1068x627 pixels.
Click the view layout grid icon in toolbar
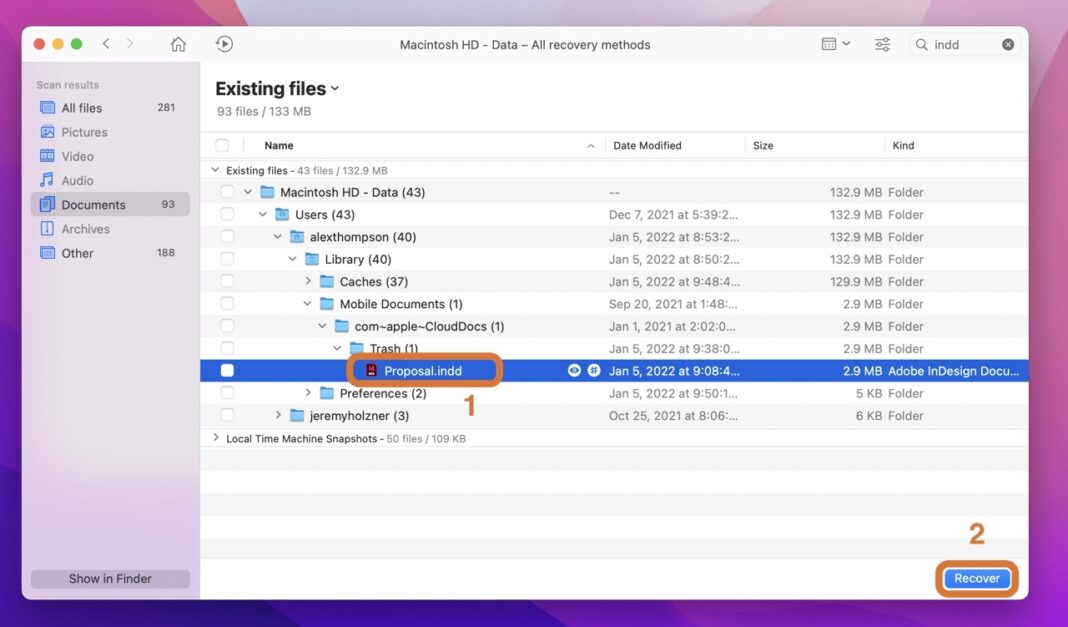pyautogui.click(x=830, y=44)
